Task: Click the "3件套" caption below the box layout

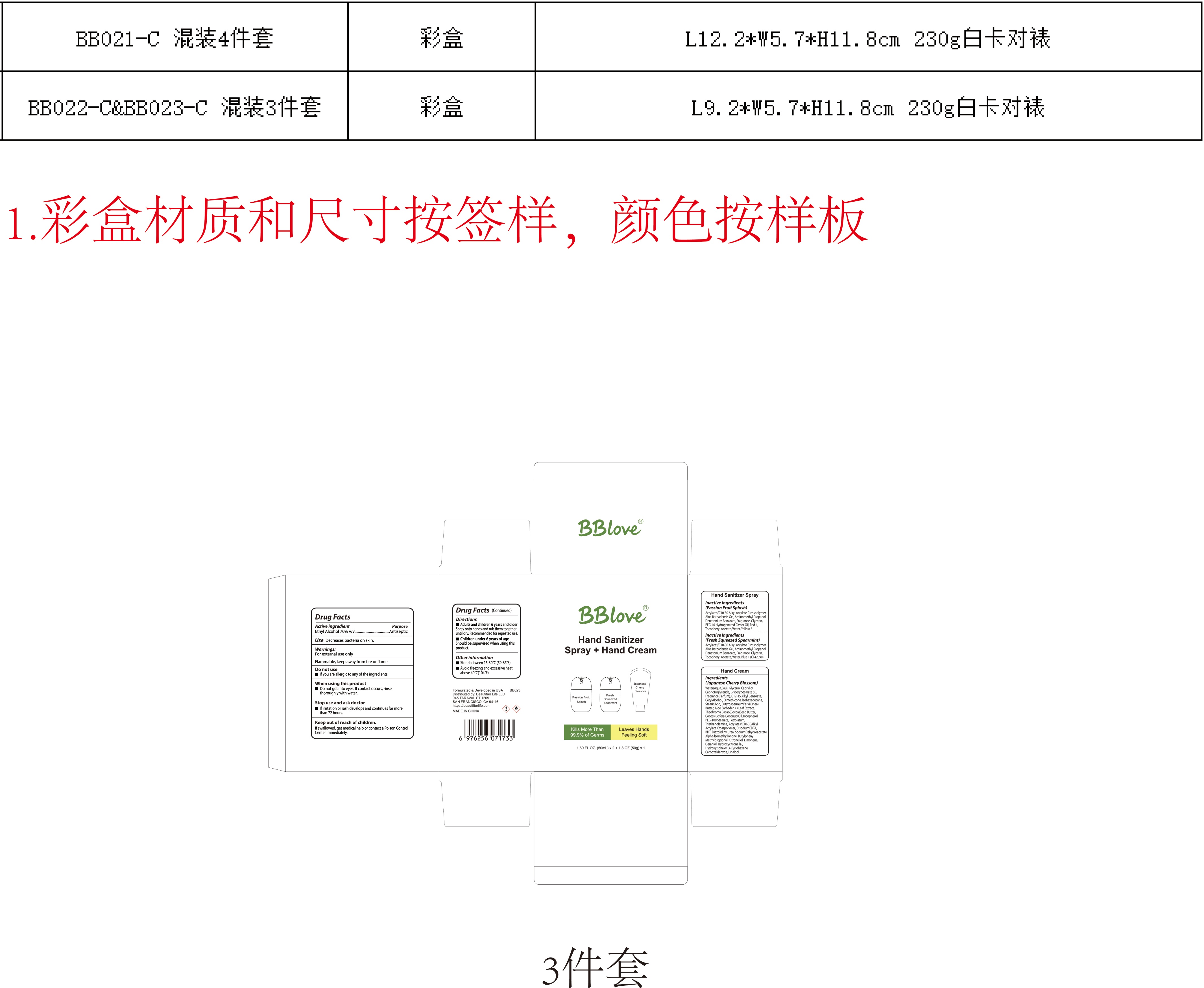Action: (x=595, y=967)
